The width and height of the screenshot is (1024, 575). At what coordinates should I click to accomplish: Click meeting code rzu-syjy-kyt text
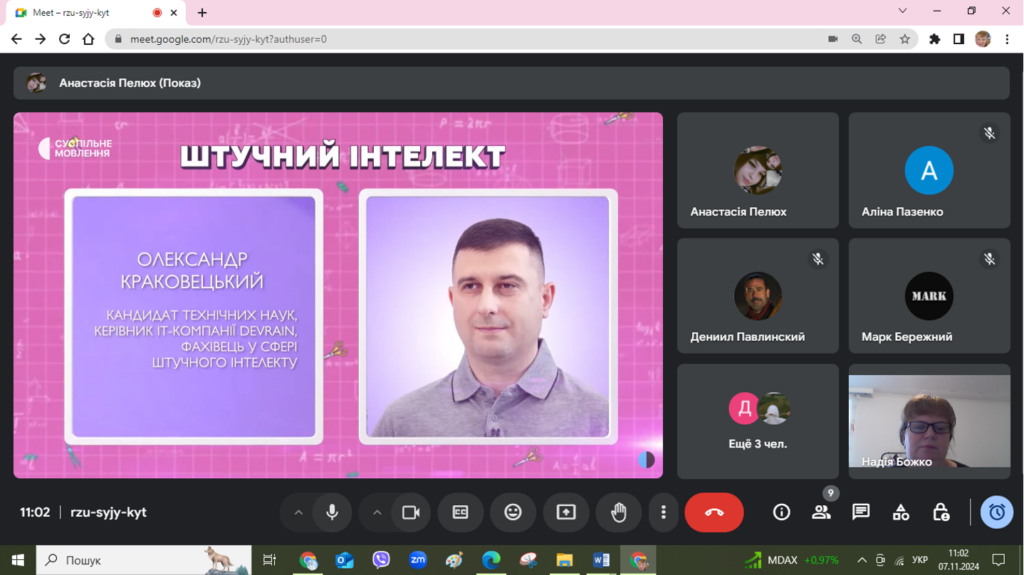pos(108,512)
